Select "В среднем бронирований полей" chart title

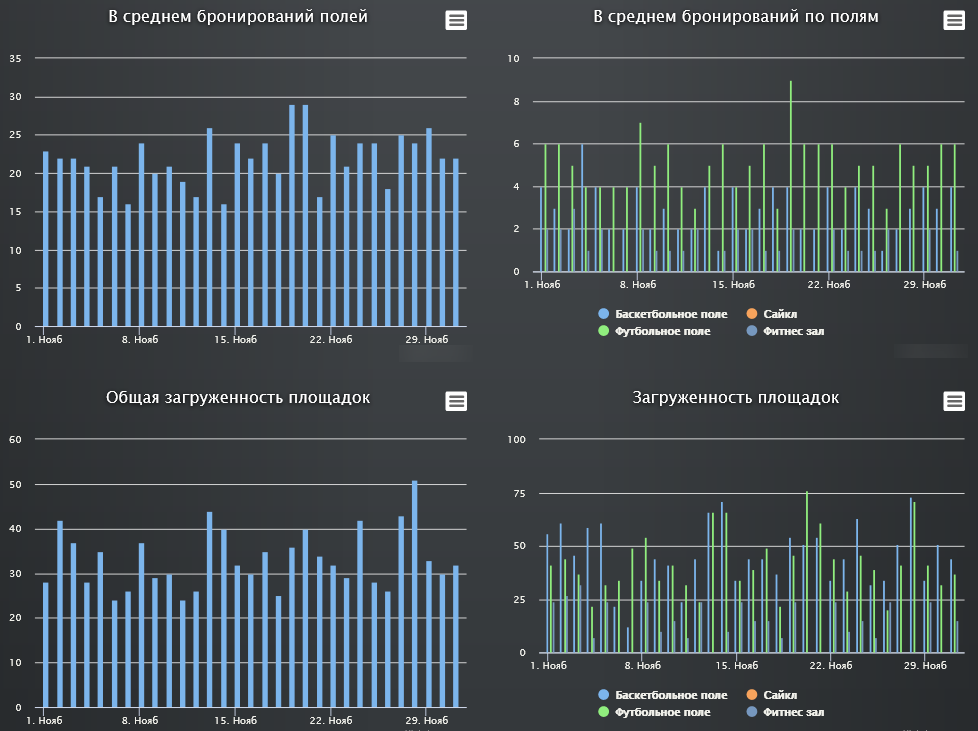click(238, 17)
